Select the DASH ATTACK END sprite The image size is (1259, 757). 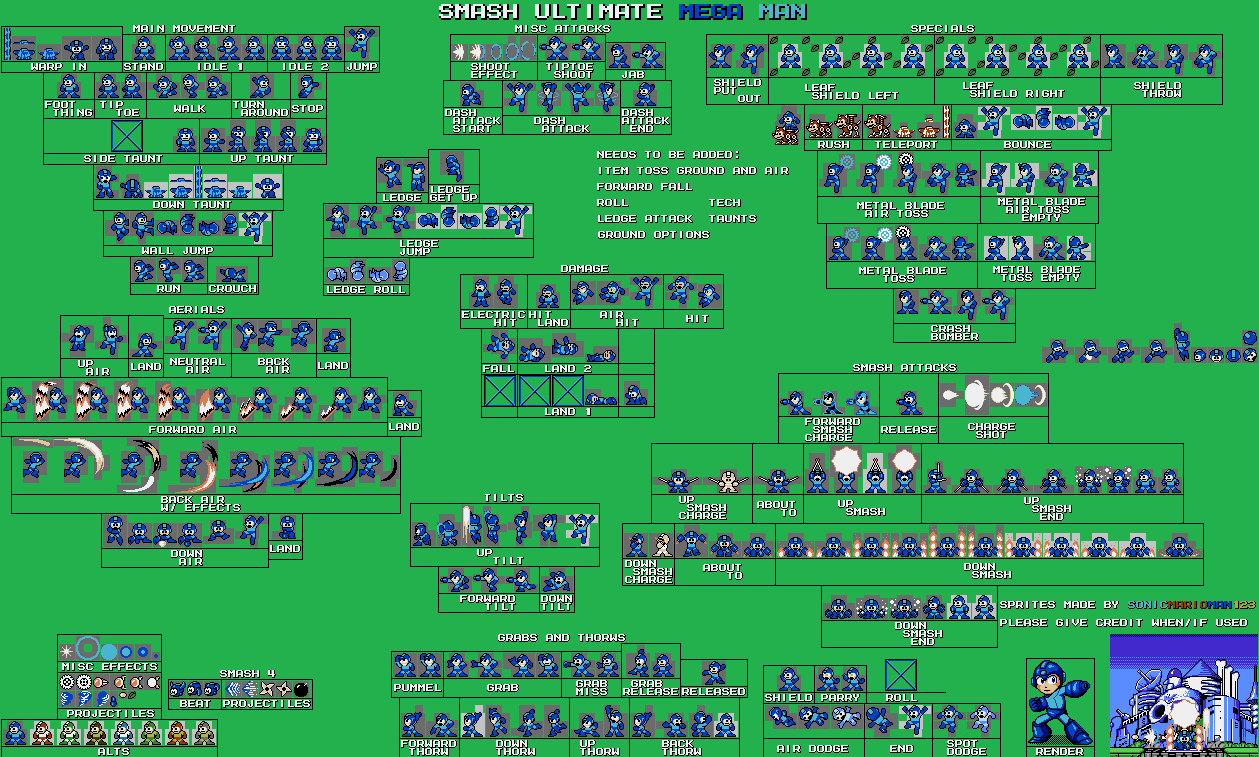[x=645, y=95]
